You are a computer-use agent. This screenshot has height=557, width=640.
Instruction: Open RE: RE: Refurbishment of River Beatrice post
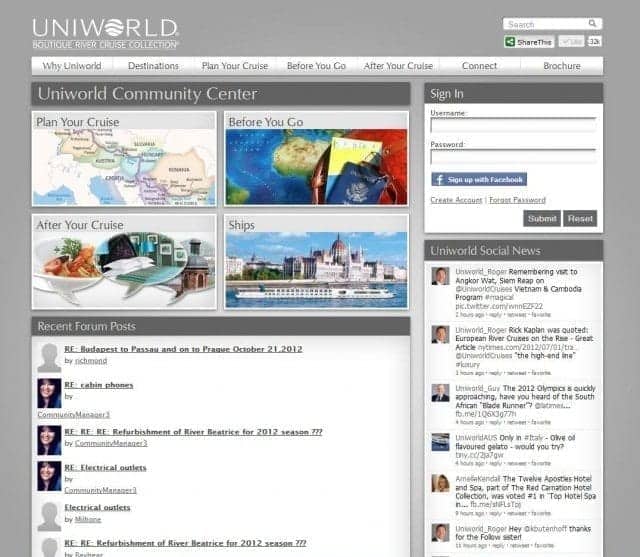coord(185,543)
